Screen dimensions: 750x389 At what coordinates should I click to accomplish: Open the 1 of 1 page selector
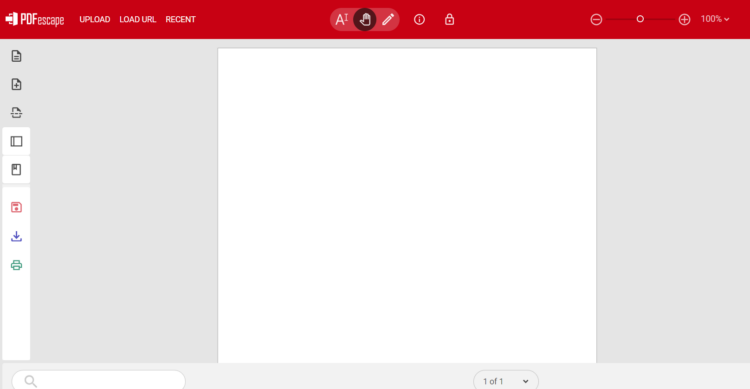[x=506, y=381]
